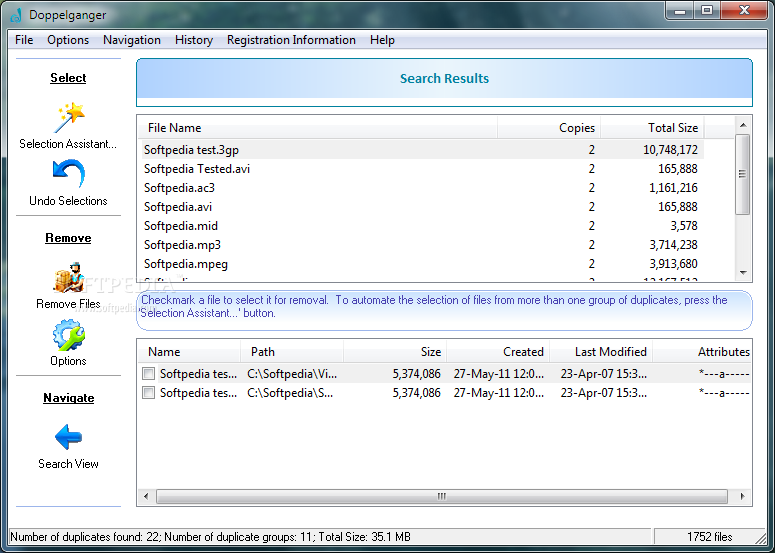Sort details by Name column header

coord(189,352)
